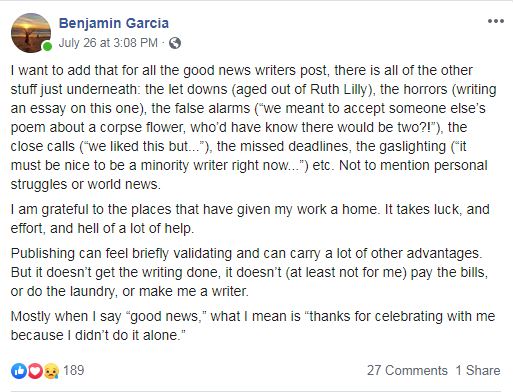Click the words "Ruth Lilly" in the post
This screenshot has height=392, width=513.
pos(338,89)
